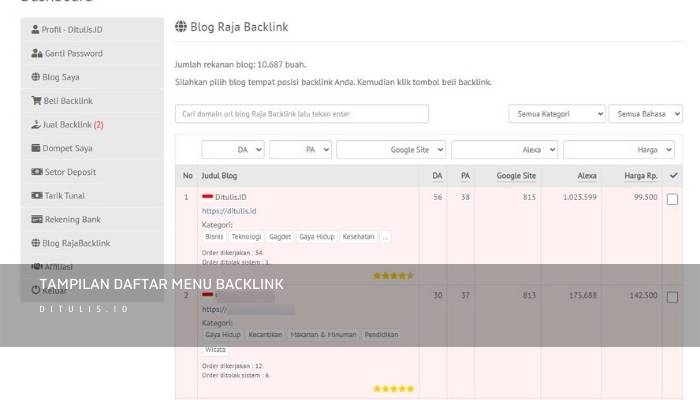Image resolution: width=700 pixels, height=400 pixels.
Task: Open Semua Kategori dropdown
Action: (557, 114)
